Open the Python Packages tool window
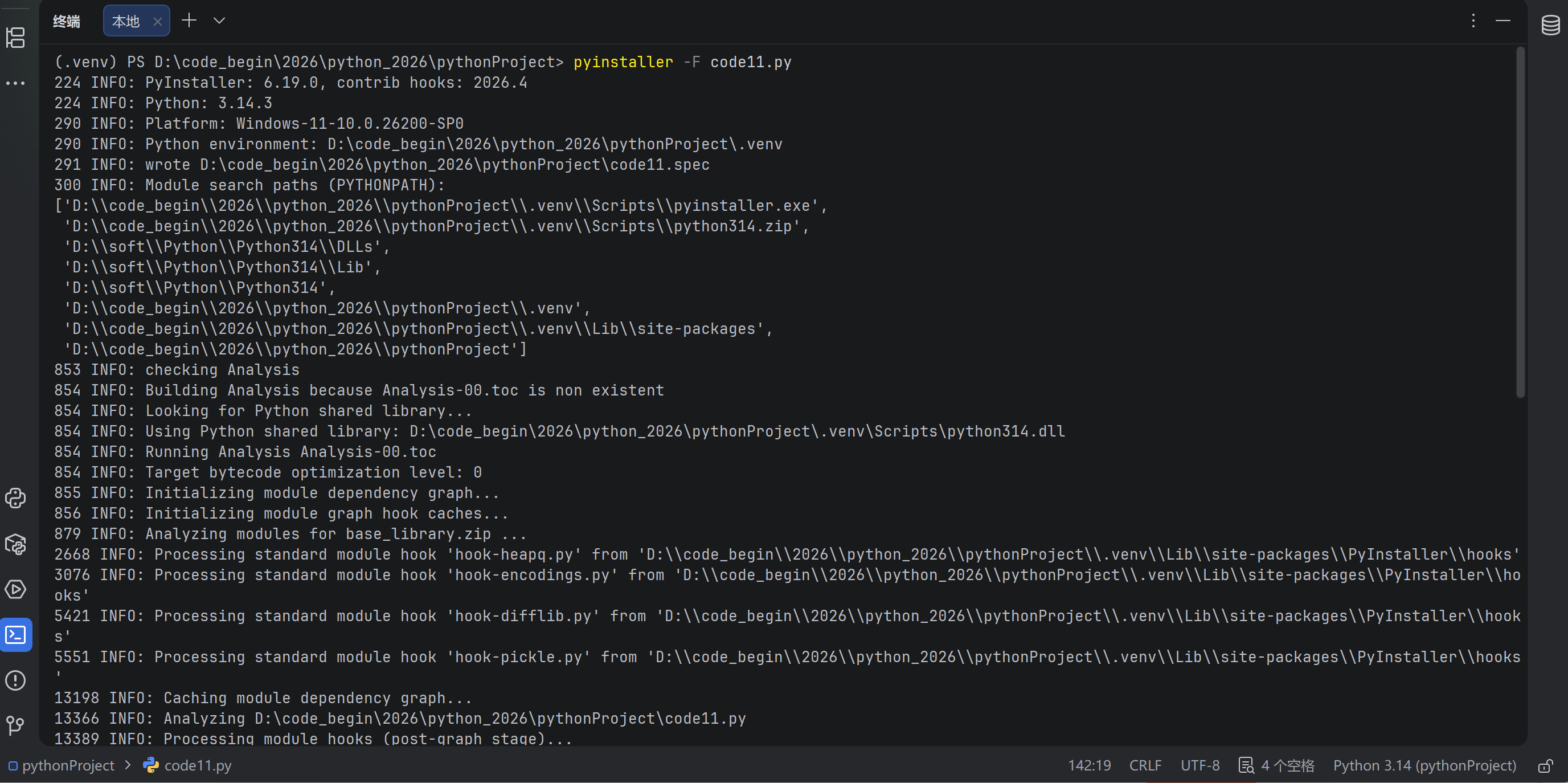 point(15,544)
